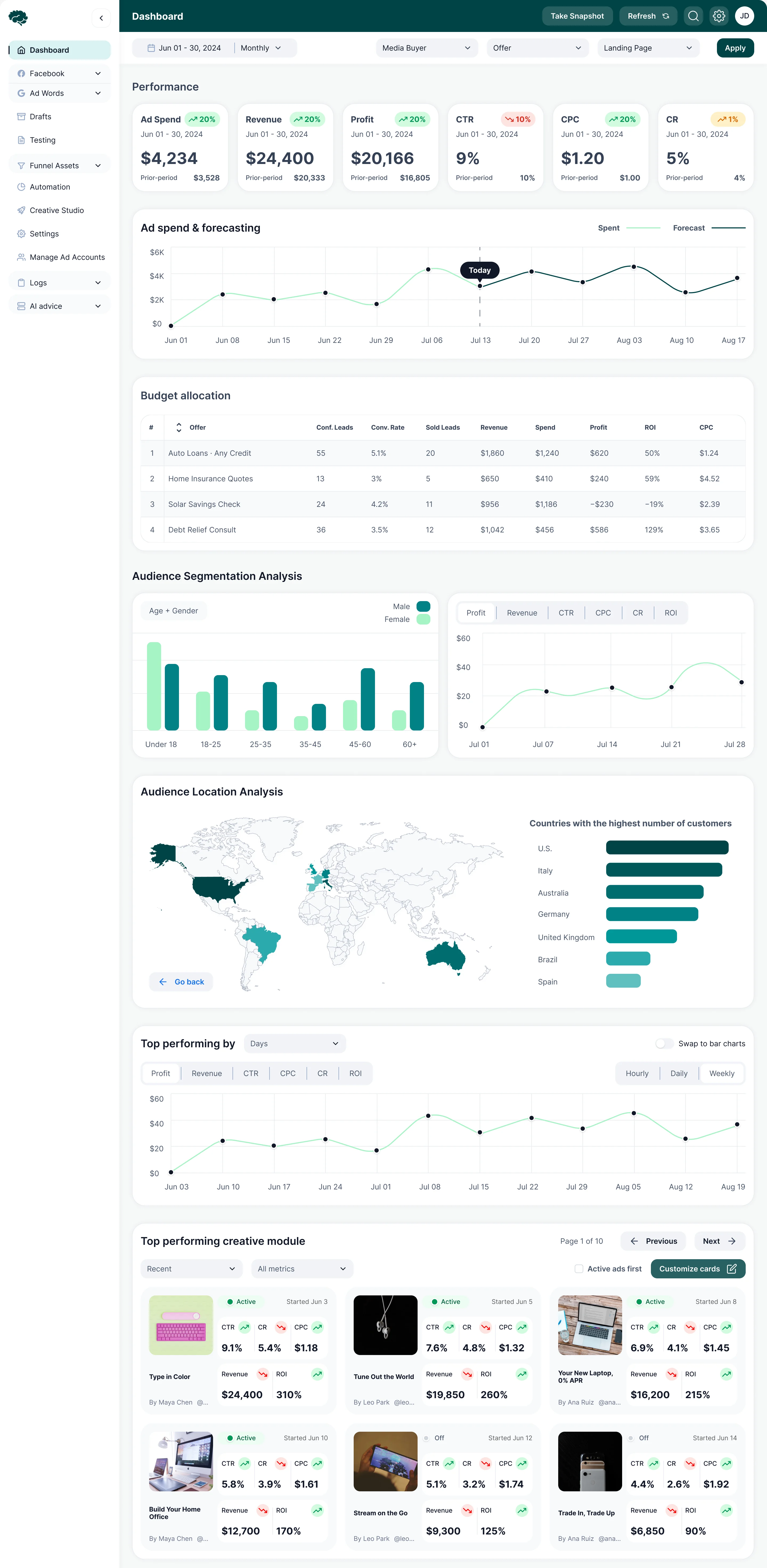Apply the selected filters
767x1568 pixels.
tap(735, 48)
